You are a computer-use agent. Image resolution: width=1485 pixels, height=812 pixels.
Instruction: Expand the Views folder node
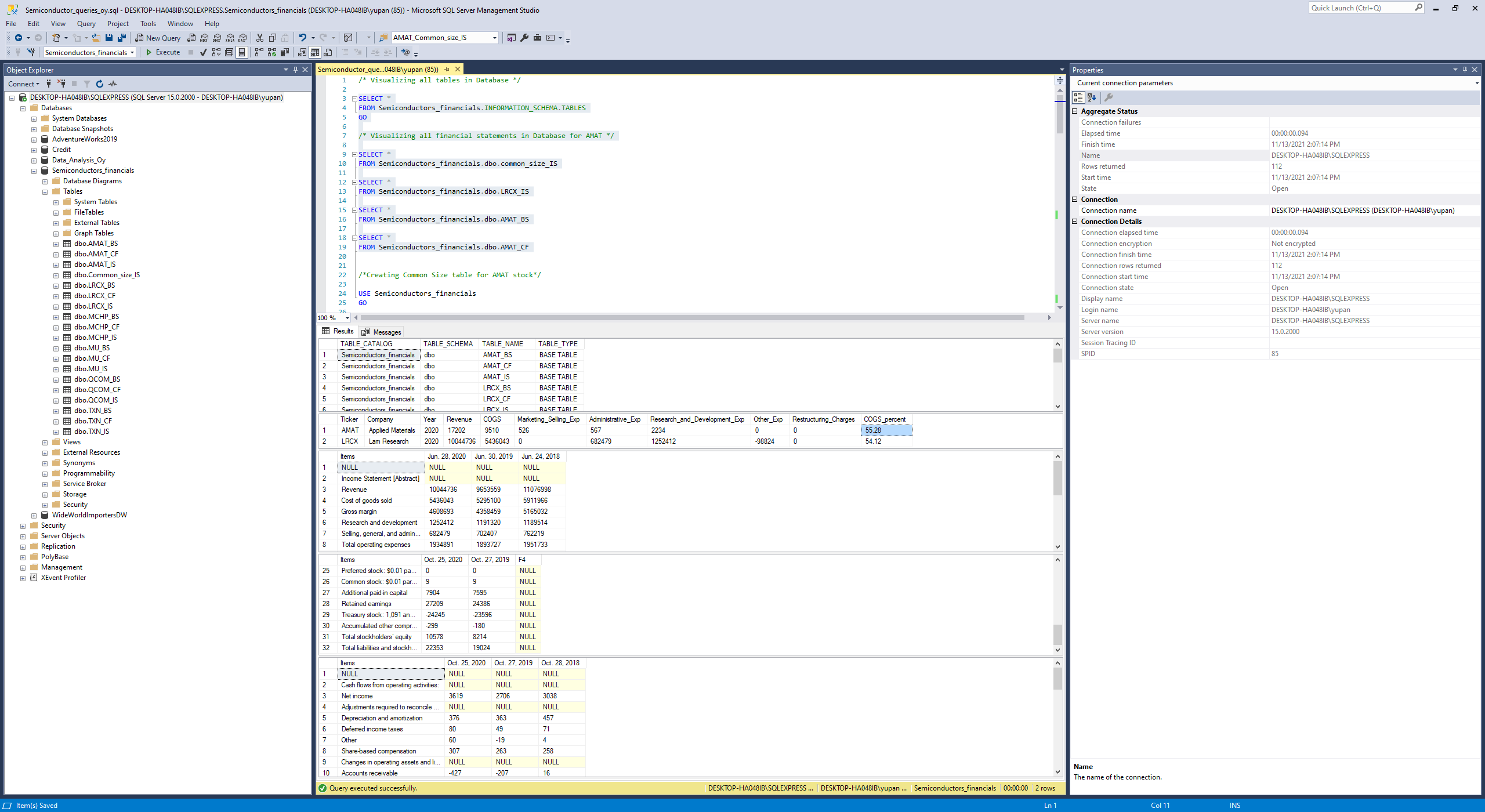point(45,443)
